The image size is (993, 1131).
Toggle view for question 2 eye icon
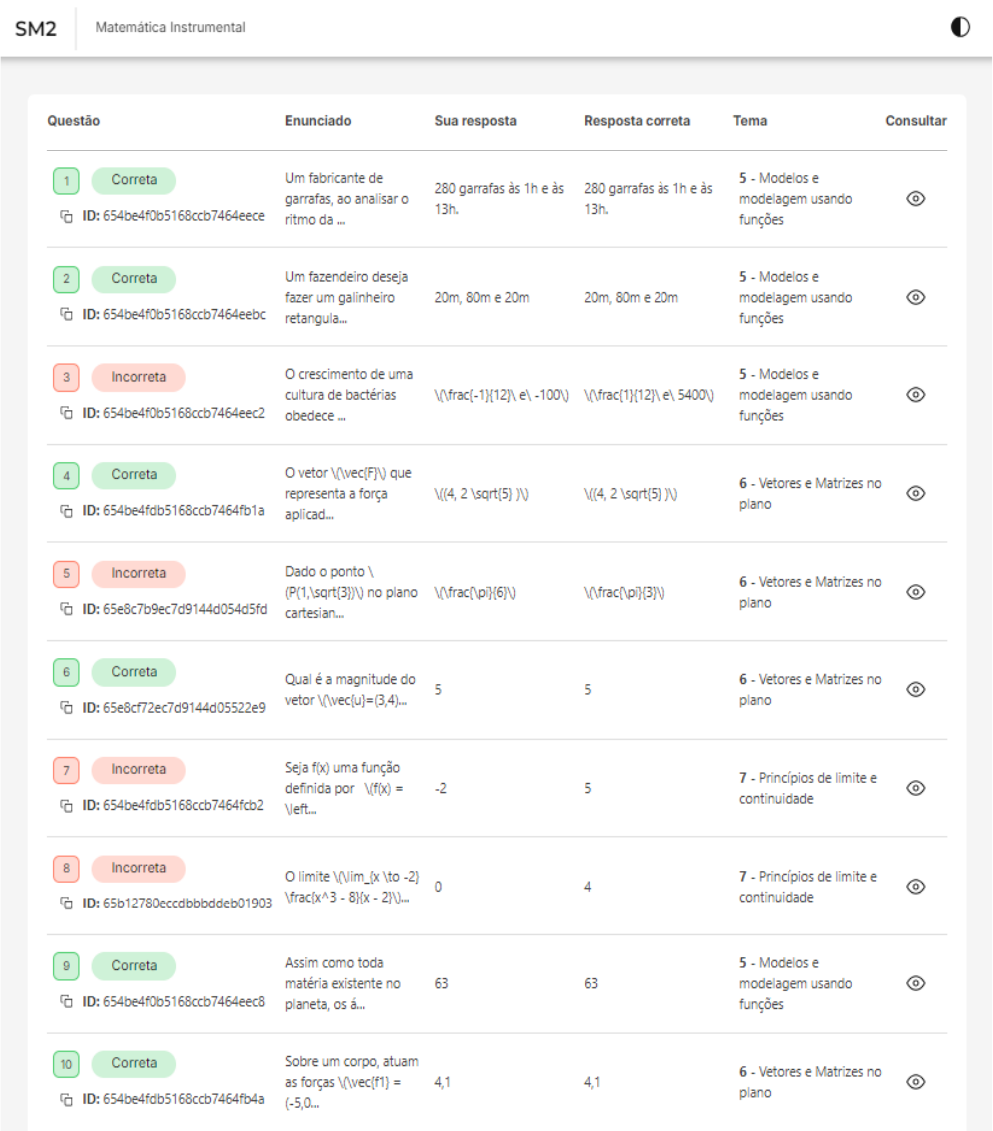[915, 298]
